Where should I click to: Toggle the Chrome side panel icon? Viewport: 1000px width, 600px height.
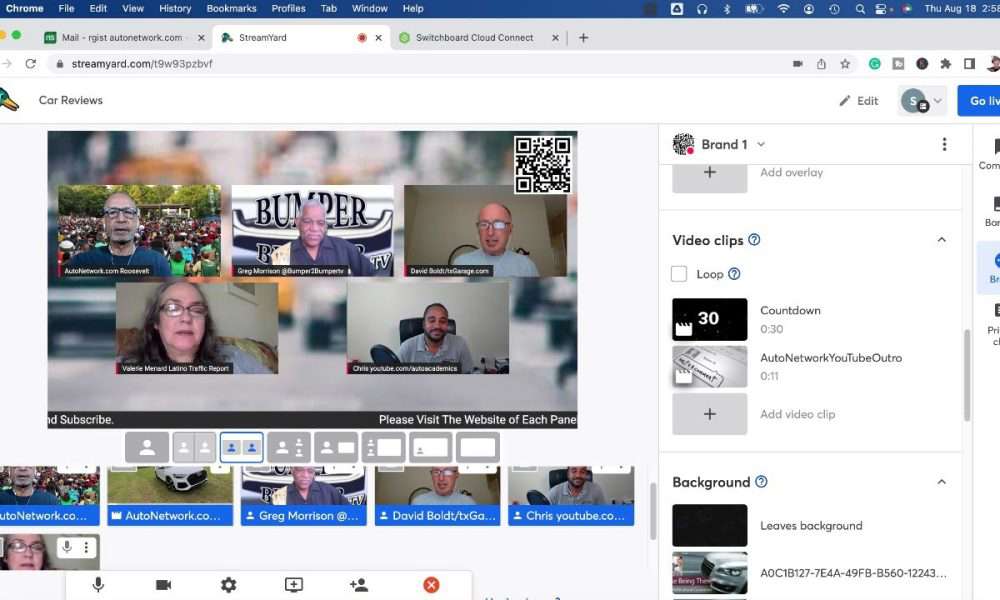point(969,64)
